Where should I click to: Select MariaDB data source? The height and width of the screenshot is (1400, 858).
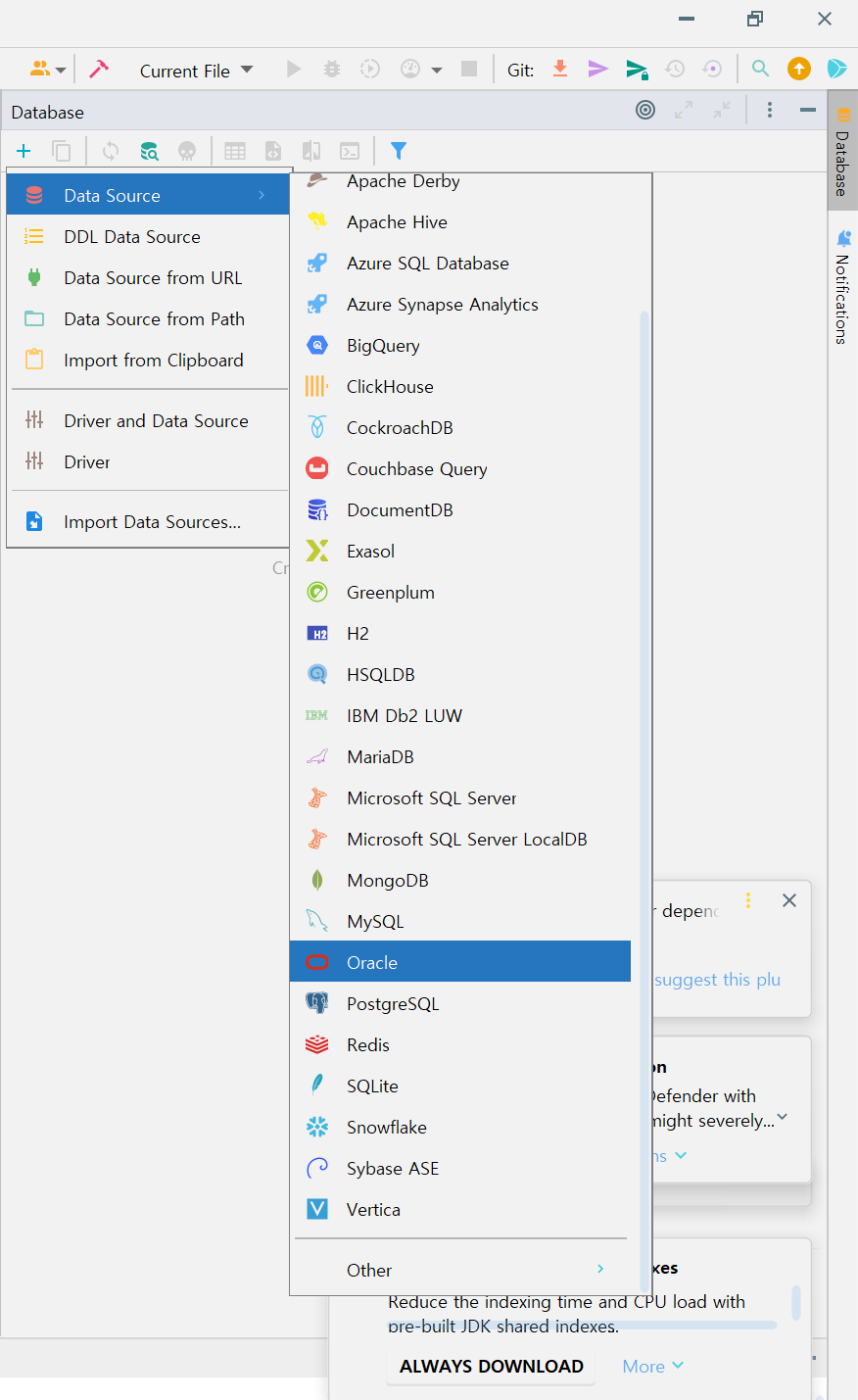click(x=460, y=757)
